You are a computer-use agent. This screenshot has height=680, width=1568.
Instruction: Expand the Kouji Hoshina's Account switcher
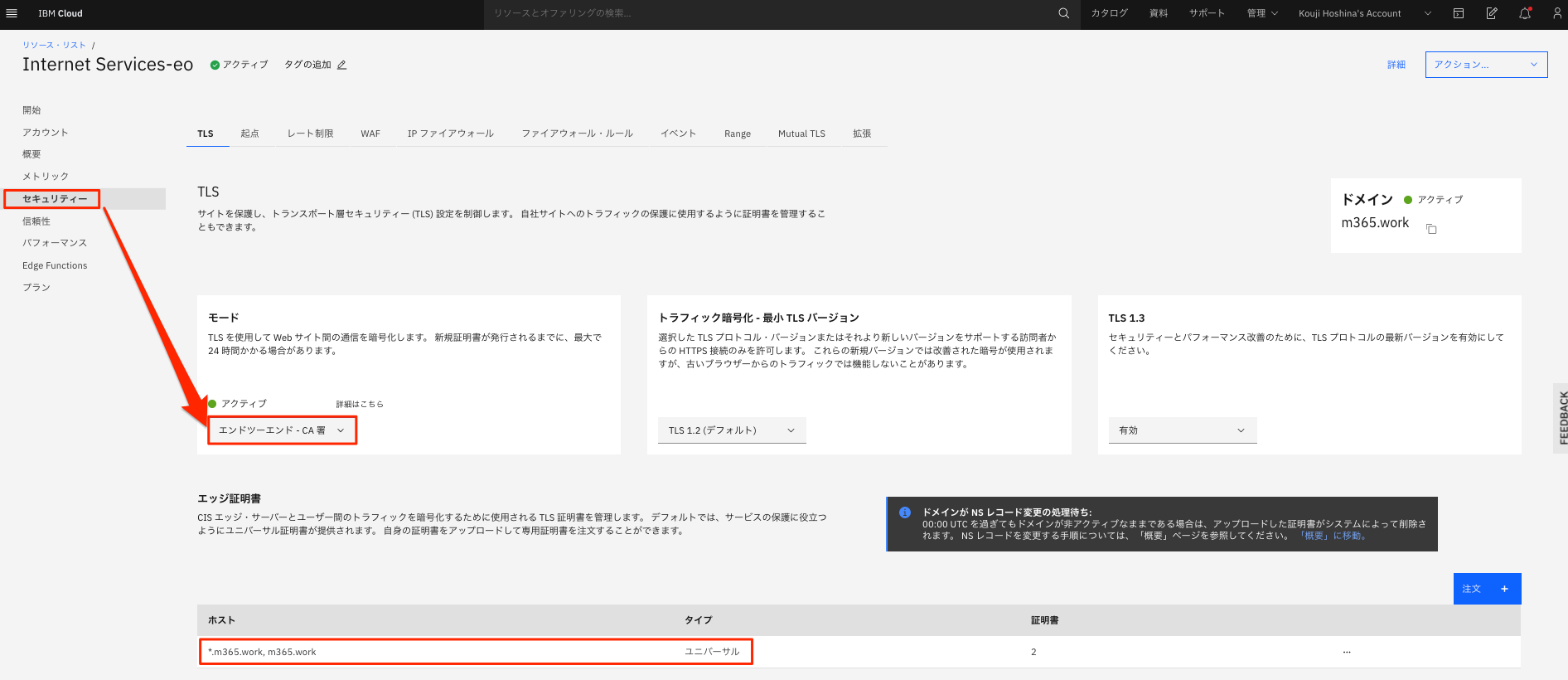pyautogui.click(x=1364, y=13)
